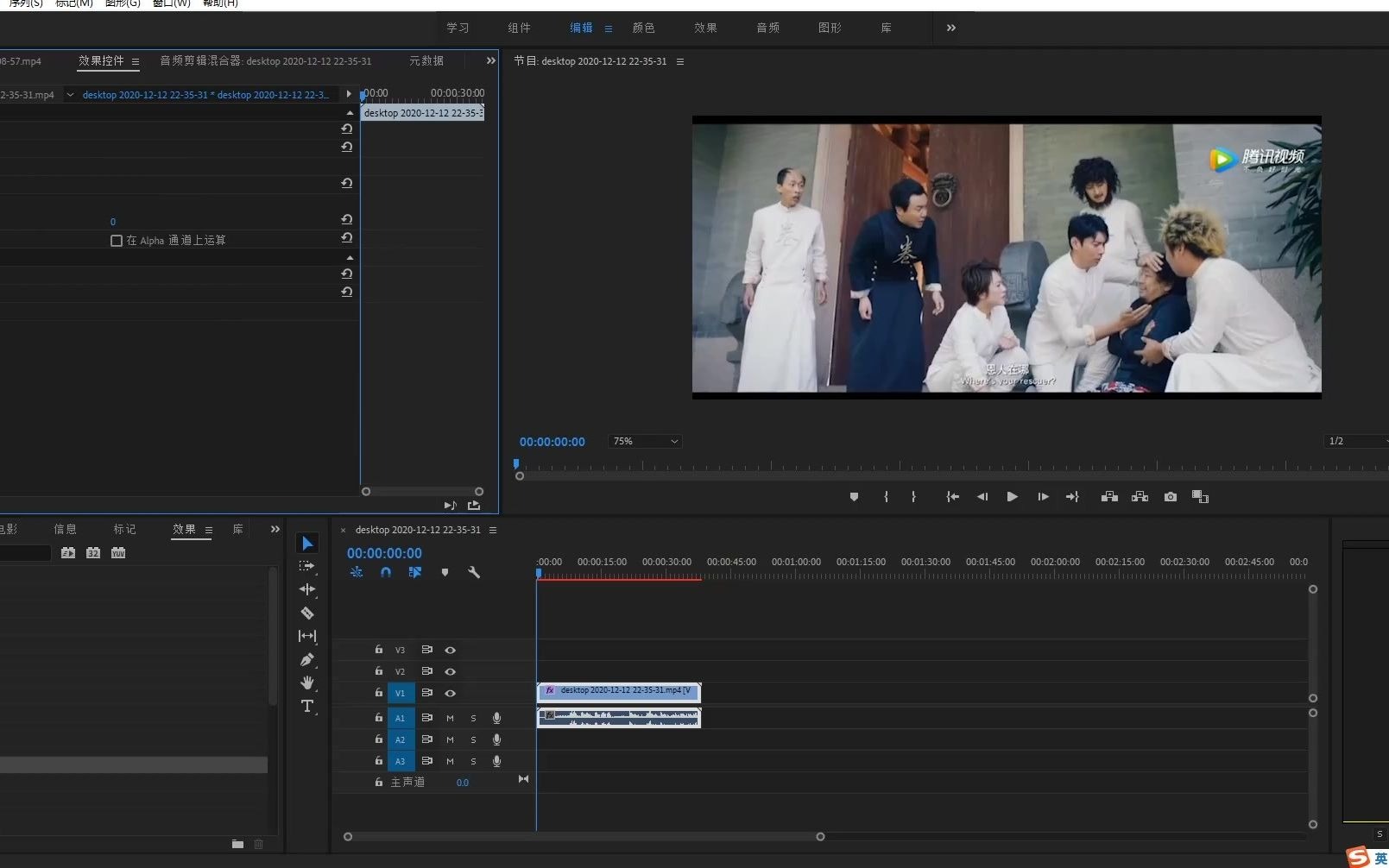Open timeline display settings wrench

pos(474,572)
